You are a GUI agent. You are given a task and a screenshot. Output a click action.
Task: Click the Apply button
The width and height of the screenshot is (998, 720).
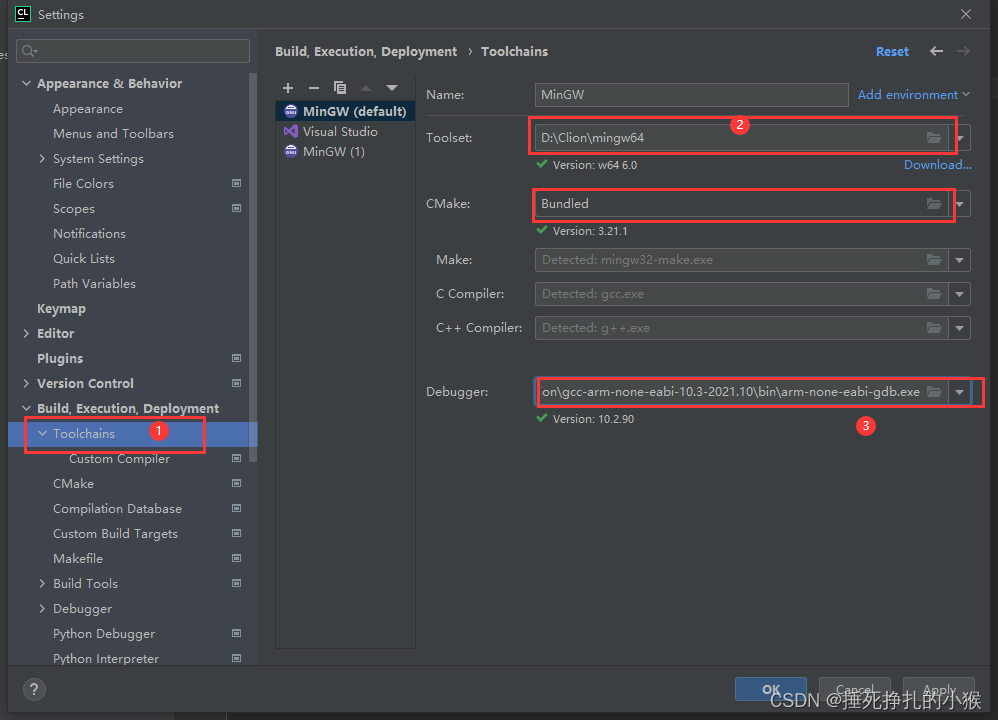click(939, 689)
